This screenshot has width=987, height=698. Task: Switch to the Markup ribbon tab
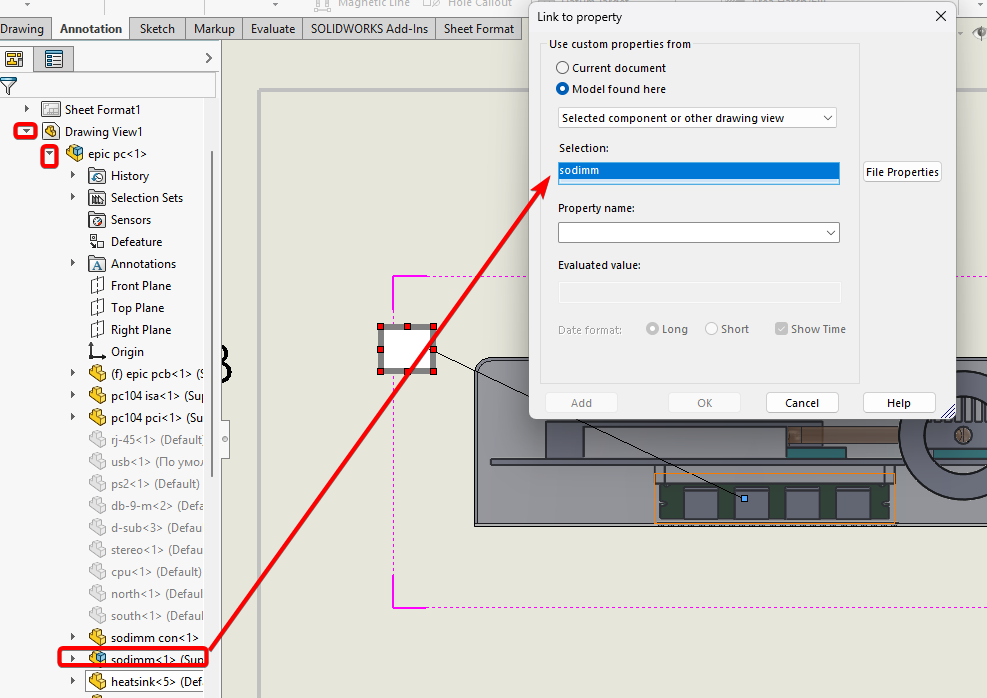tap(214, 29)
